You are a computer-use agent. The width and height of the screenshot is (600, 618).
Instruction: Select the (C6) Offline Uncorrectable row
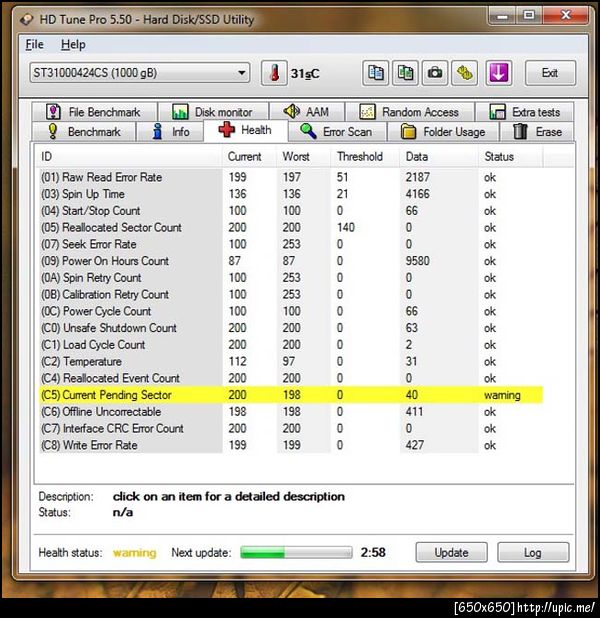[291, 412]
